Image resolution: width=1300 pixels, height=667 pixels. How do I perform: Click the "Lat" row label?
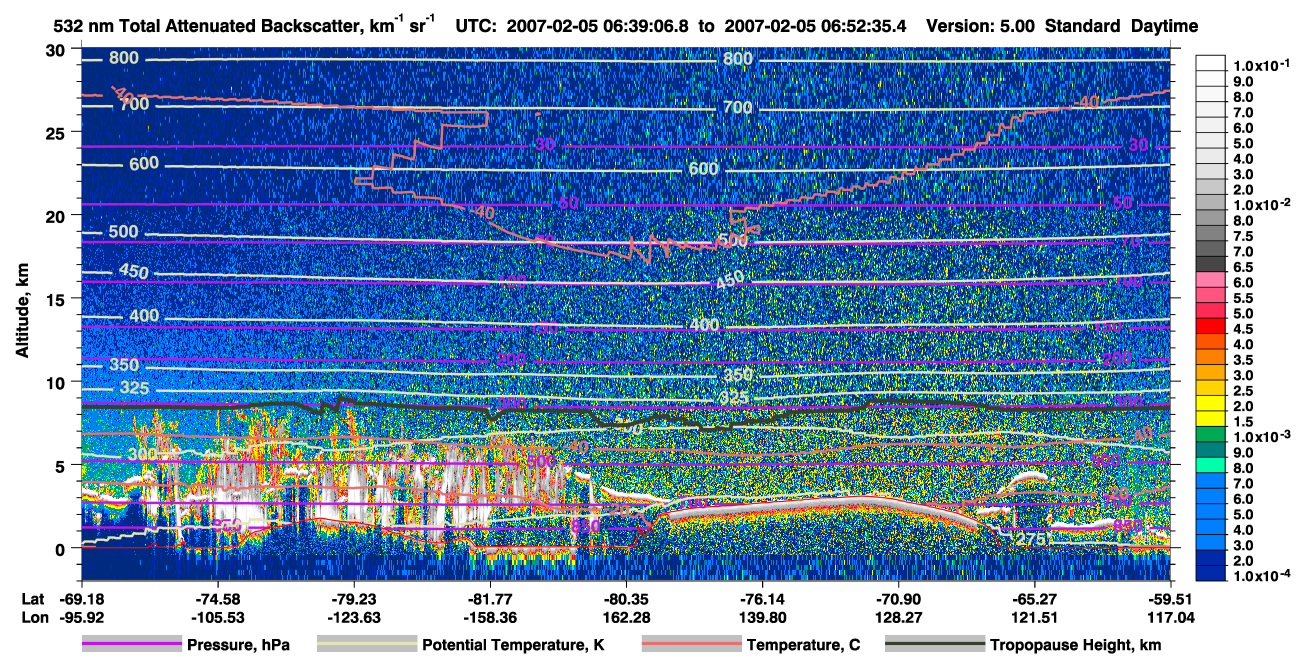coord(32,599)
